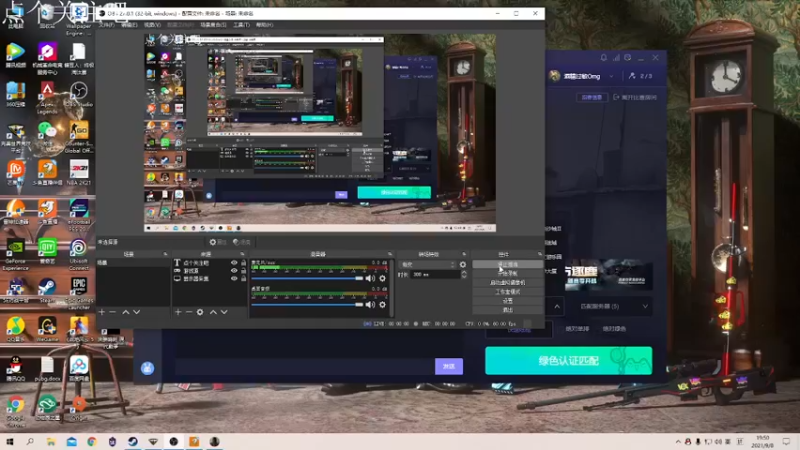The image size is (800, 450).
Task: Move scene down in Scenes panel
Action: (137, 312)
